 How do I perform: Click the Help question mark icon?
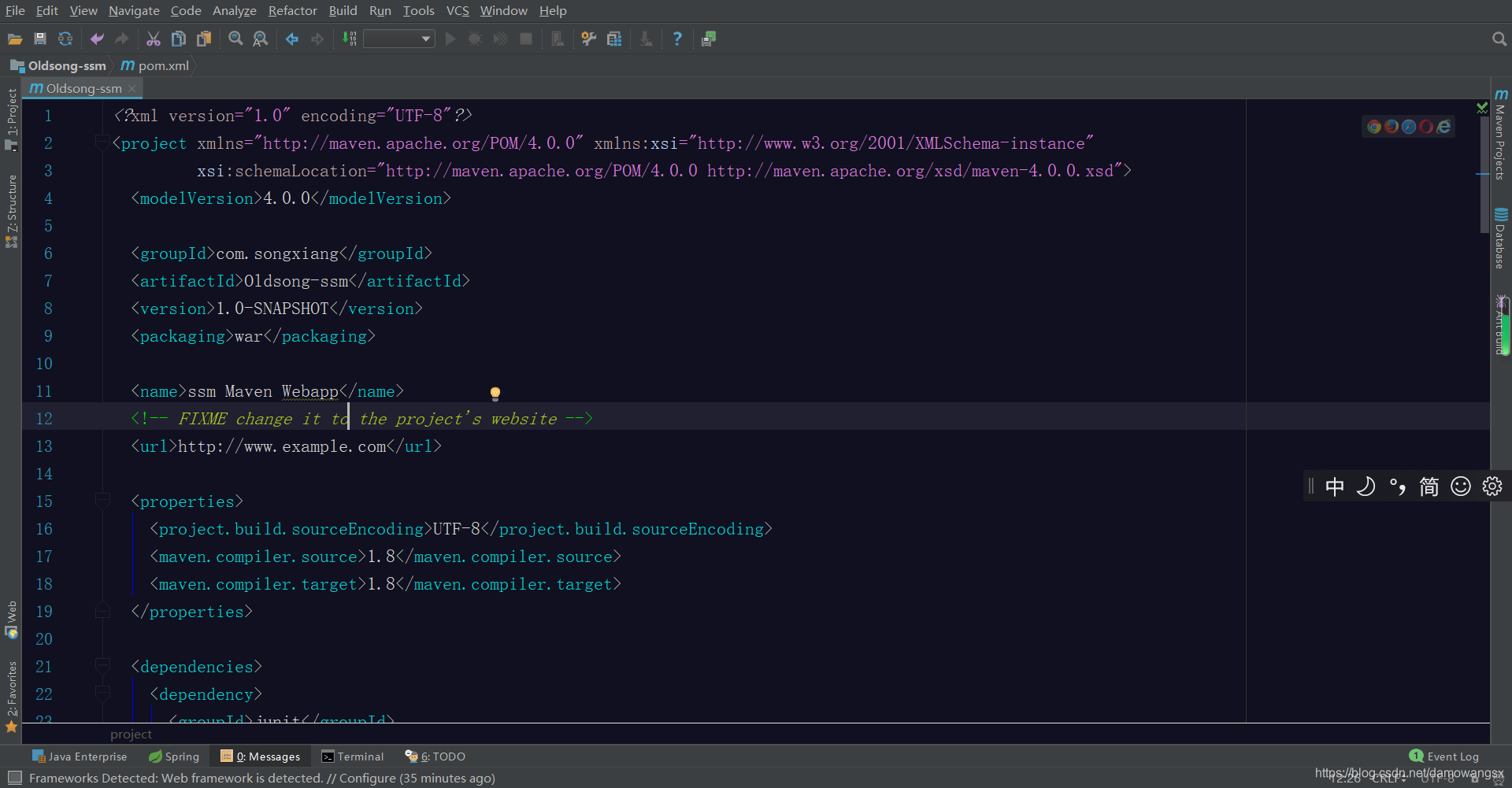click(x=677, y=39)
